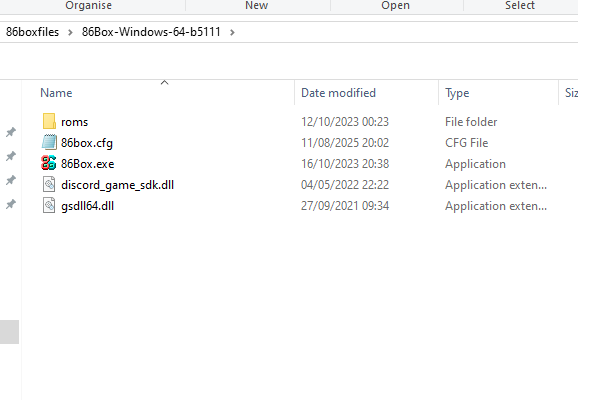Click the pin icon beside the 86Box.exe row
Screen dimensions: 597x400
pyautogui.click(x=11, y=180)
